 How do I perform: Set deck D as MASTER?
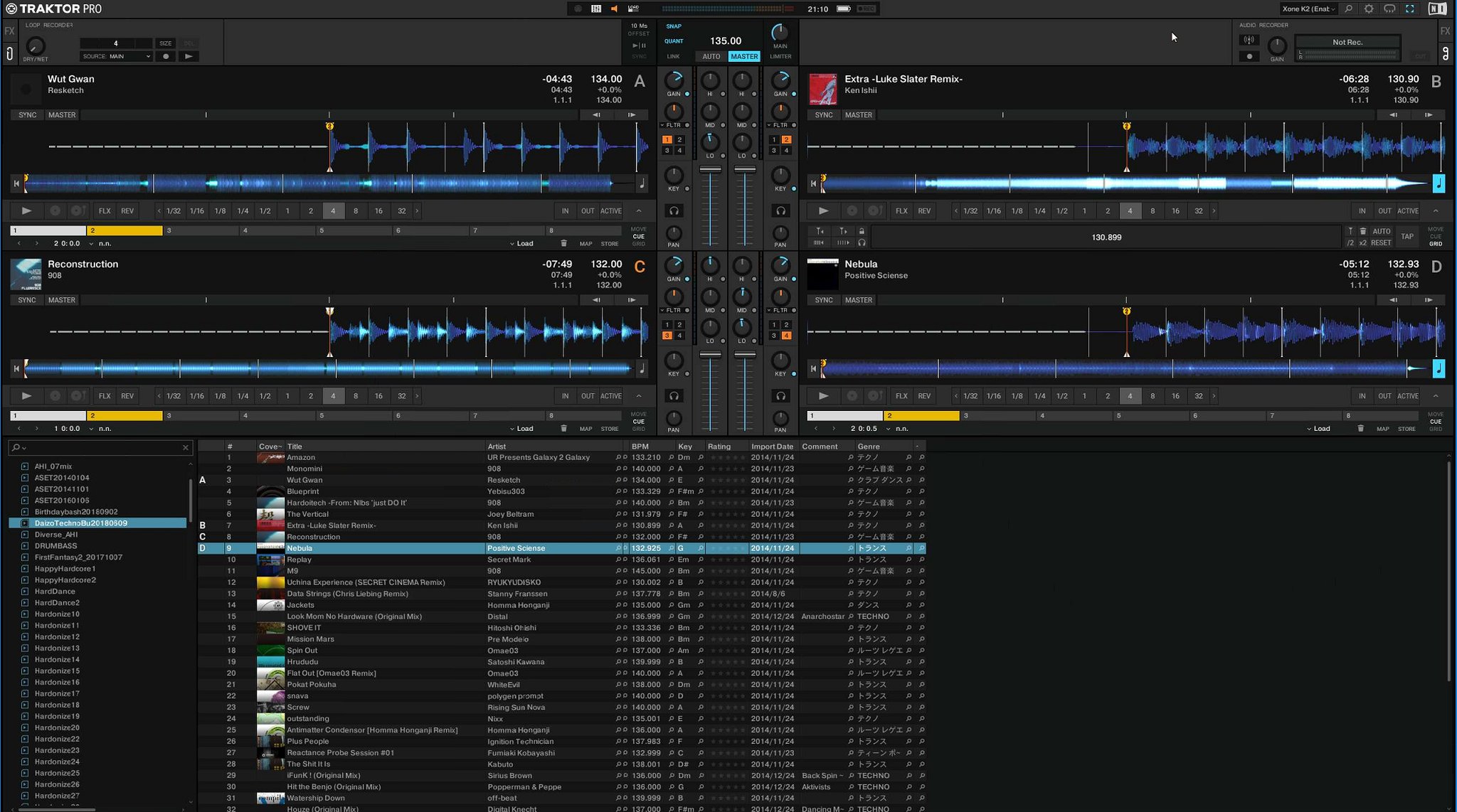858,300
